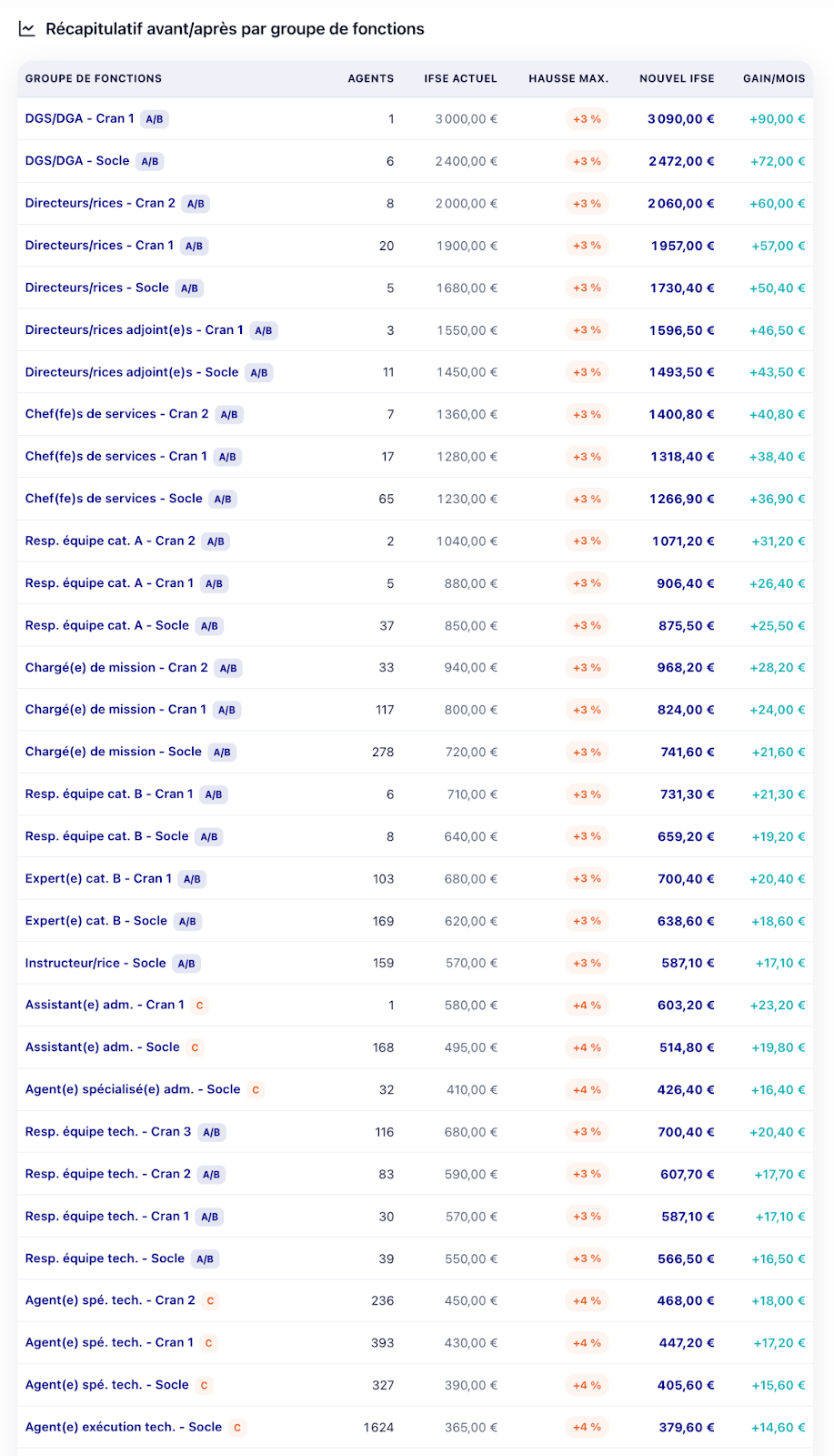
Task: Open Agent(e) spécialisé(e) adm. - Socle
Action: pos(133,1089)
